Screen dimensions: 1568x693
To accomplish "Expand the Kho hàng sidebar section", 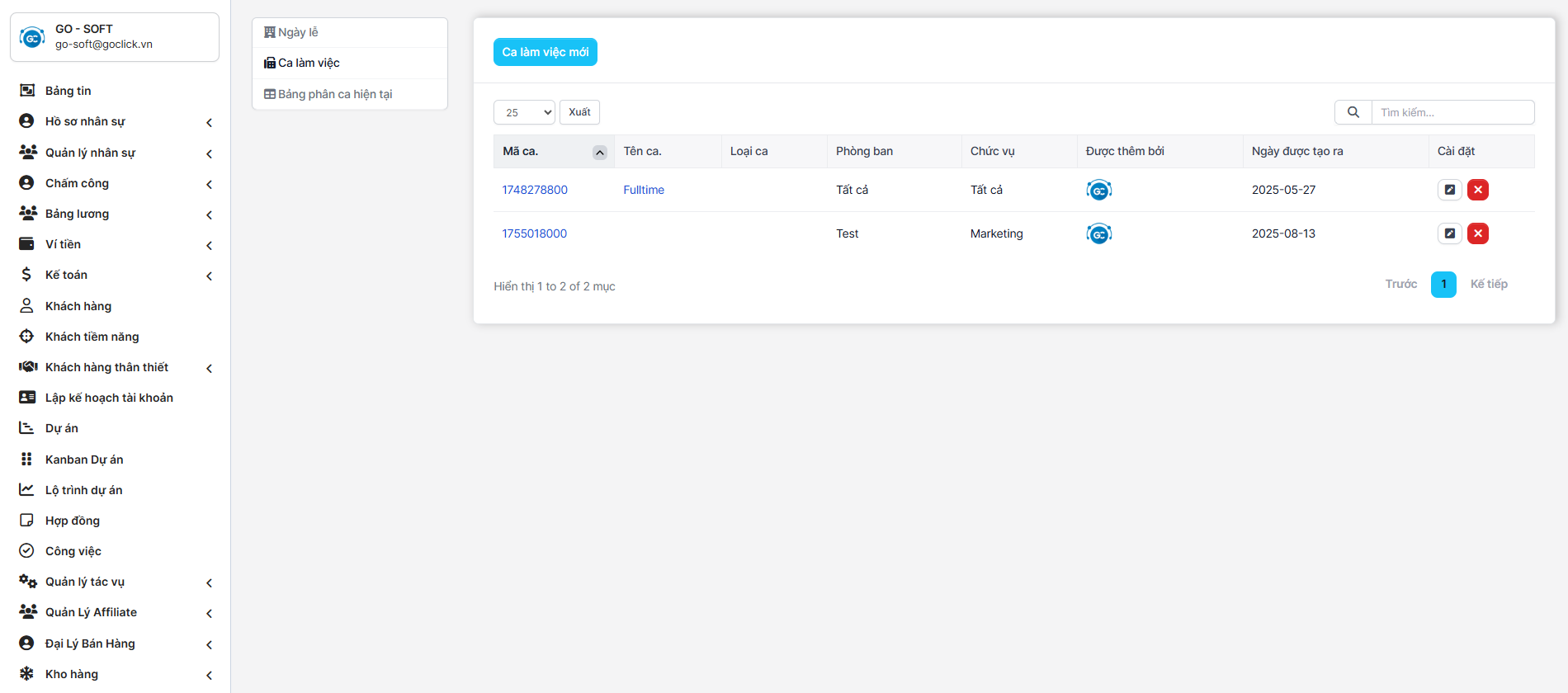I will click(72, 674).
